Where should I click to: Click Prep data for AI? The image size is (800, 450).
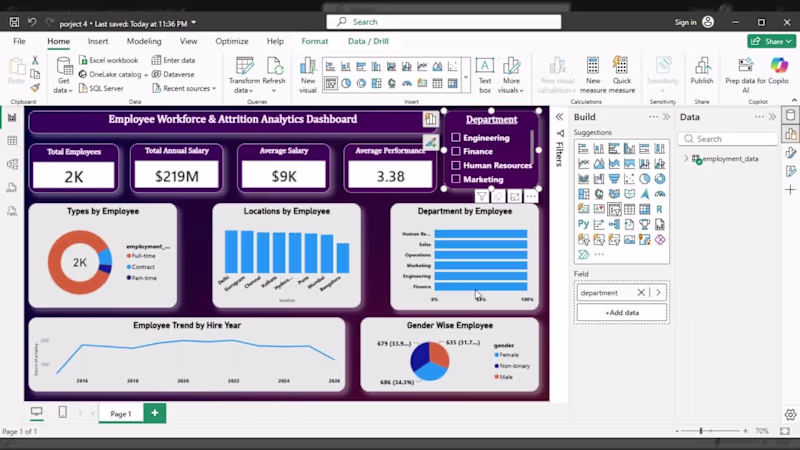(x=745, y=75)
